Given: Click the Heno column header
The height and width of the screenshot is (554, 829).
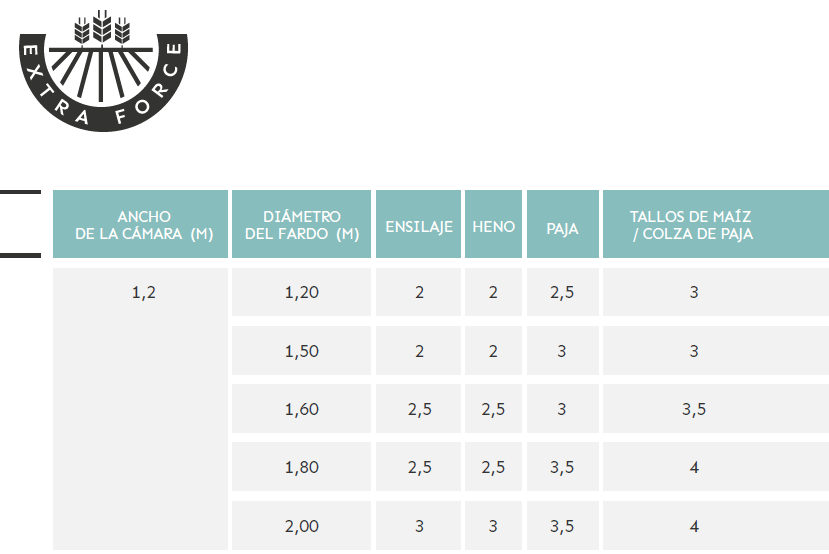Looking at the screenshot, I should tap(493, 224).
